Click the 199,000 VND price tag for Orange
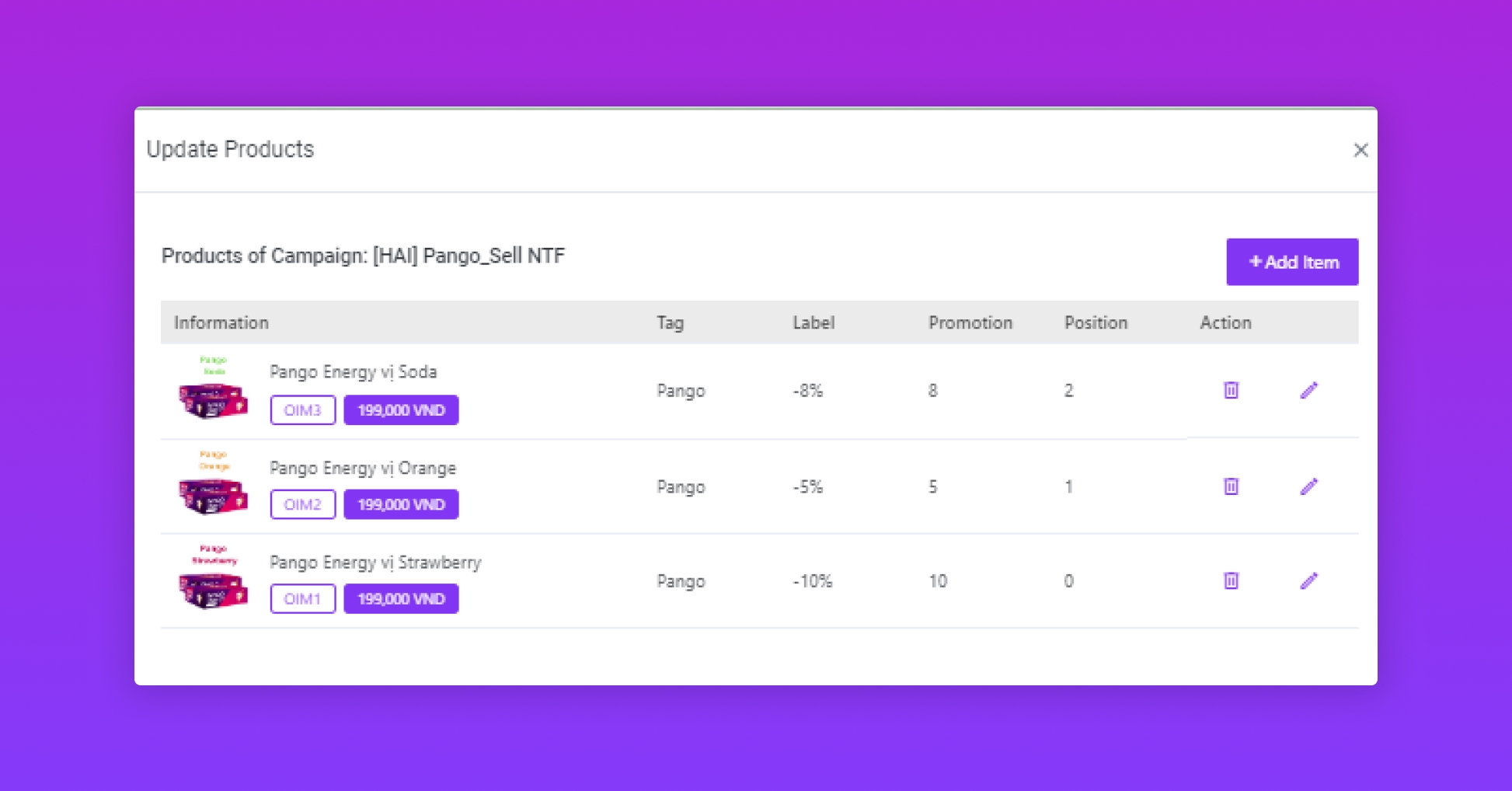The height and width of the screenshot is (791, 1512). coord(401,504)
